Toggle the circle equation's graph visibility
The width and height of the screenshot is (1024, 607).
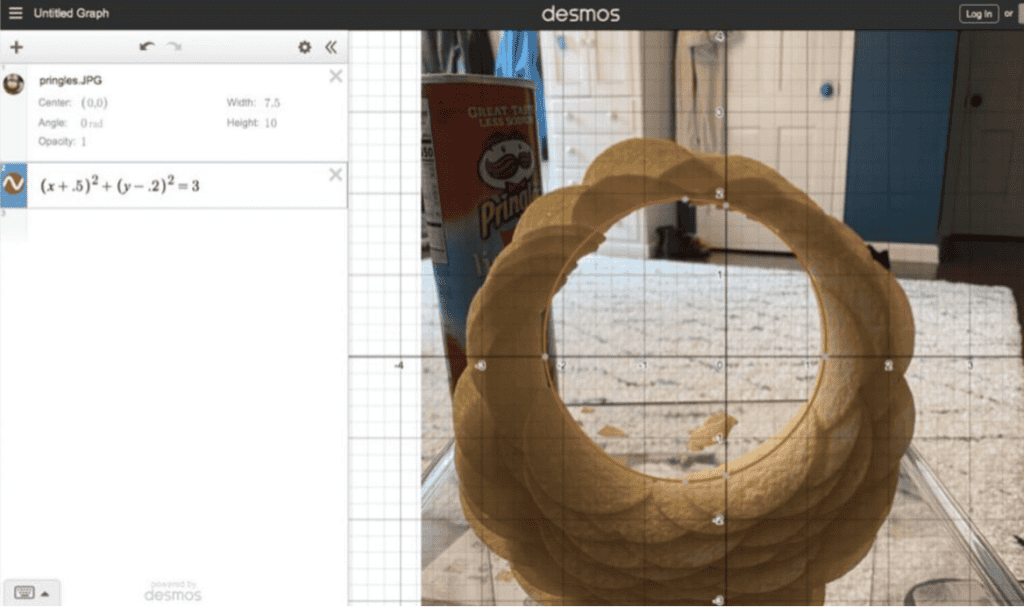14,184
